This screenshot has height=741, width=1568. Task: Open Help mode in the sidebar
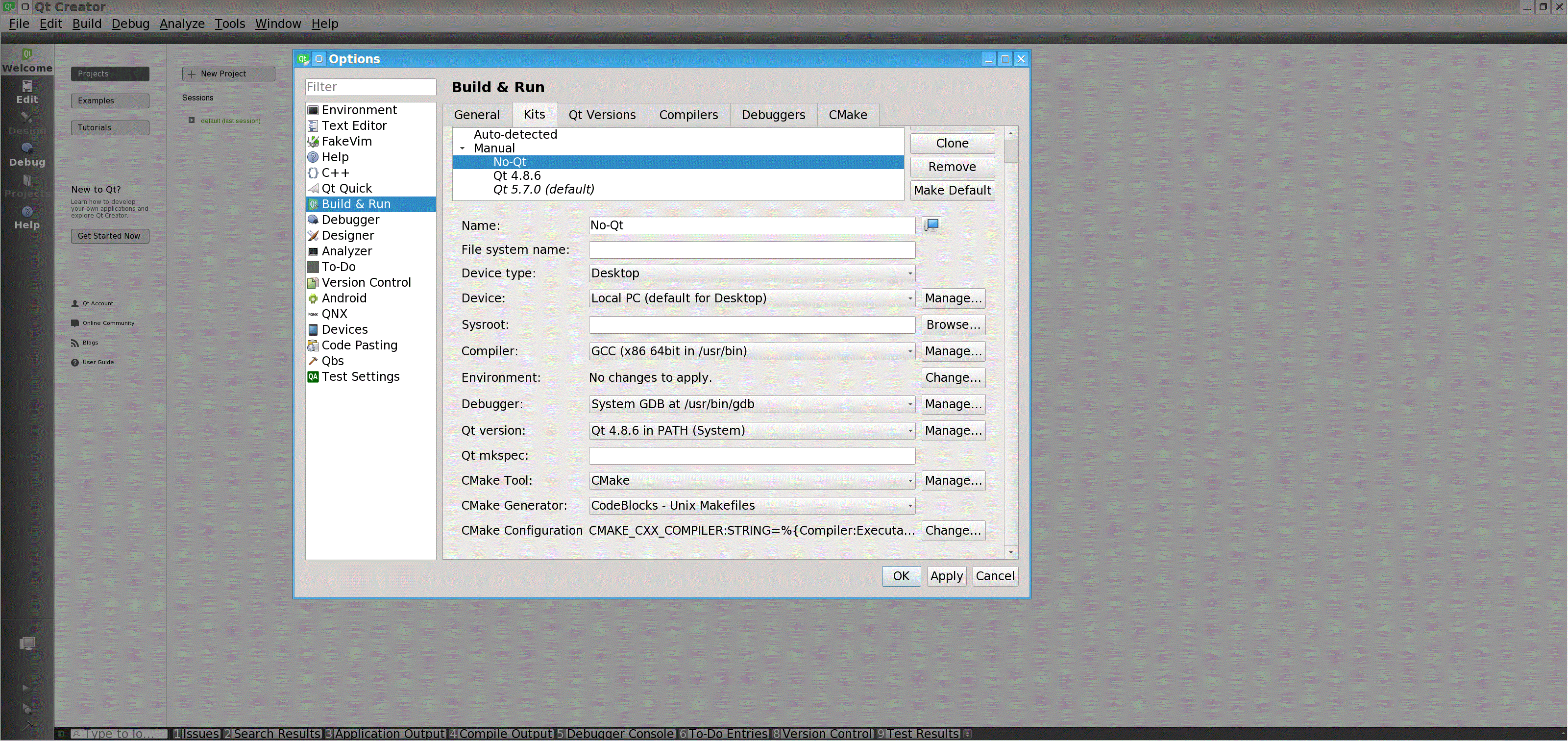click(x=27, y=218)
